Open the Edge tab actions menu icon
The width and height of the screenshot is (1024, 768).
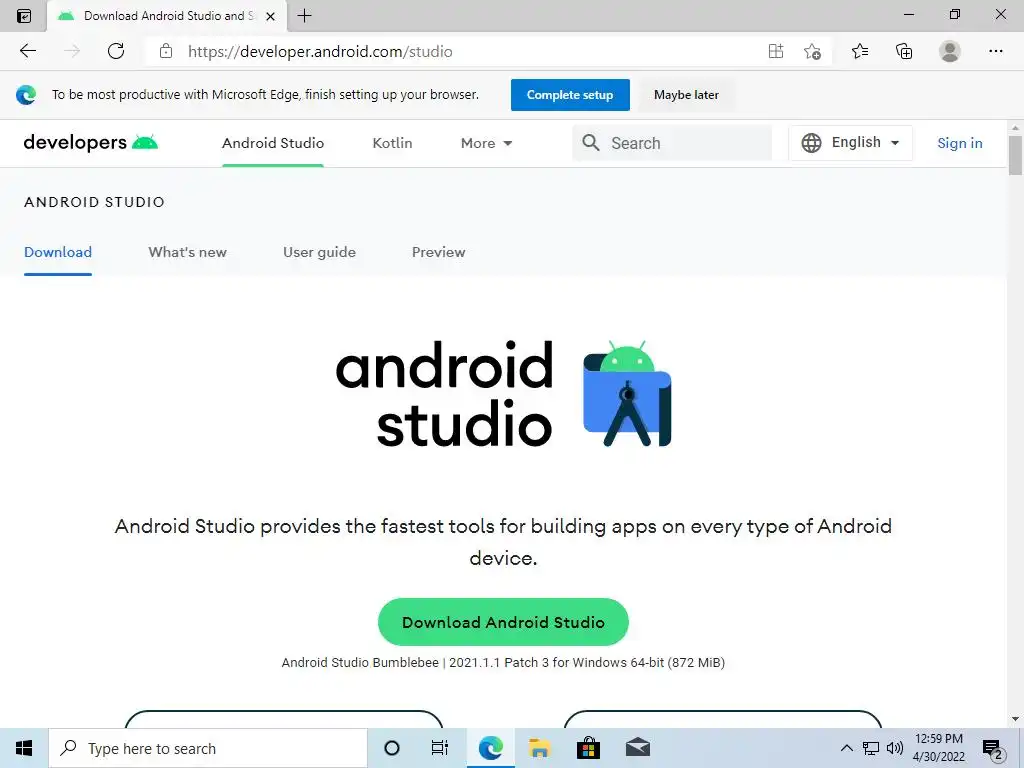click(24, 16)
